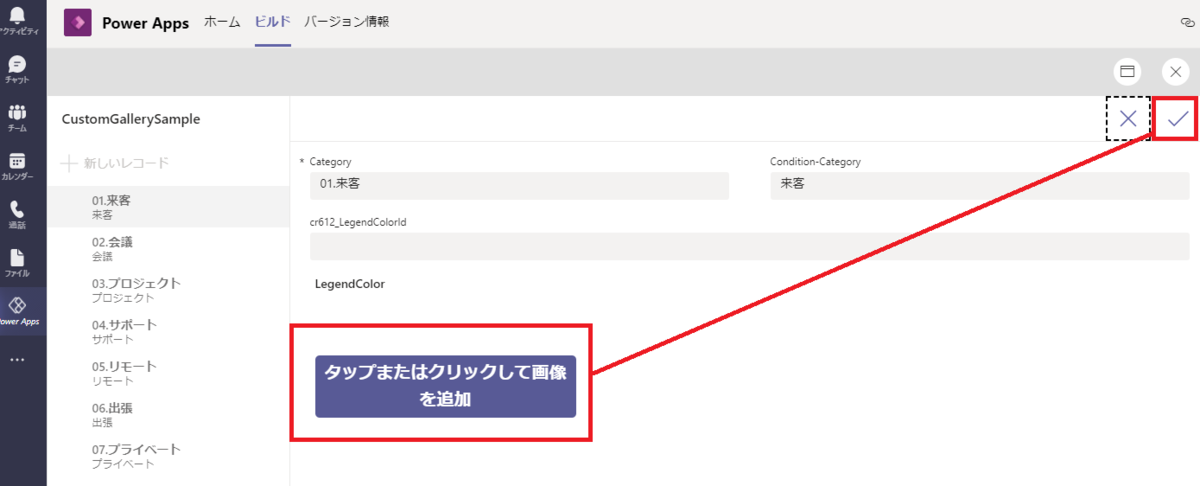Click the add picture button in LegendColor
Viewport: 1200px width, 486px height.
click(445, 386)
